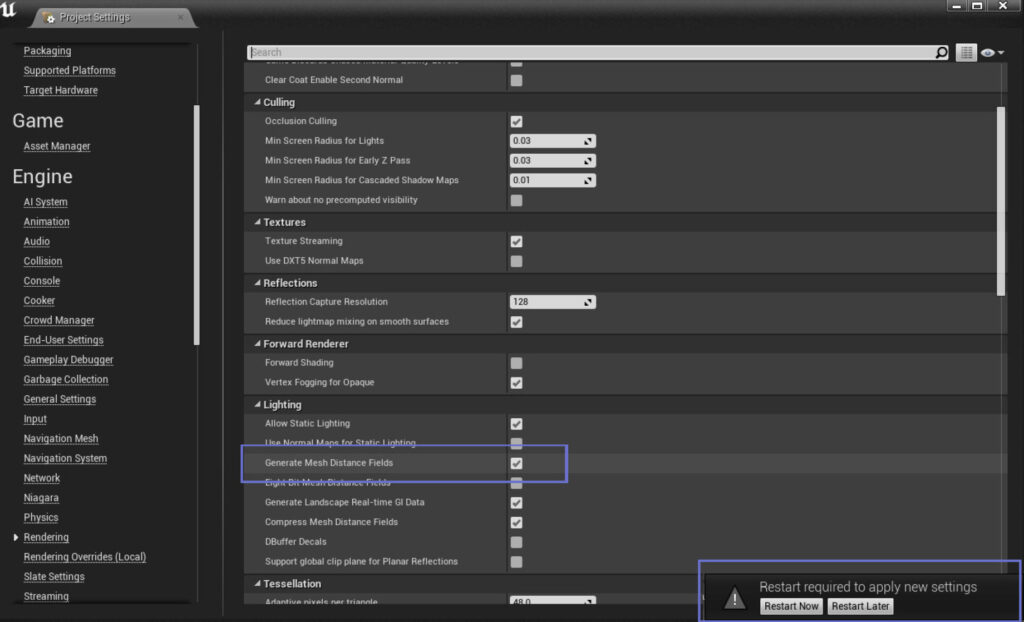Screen dimensions: 1024x622
Task: Close the Project Settings tab
Action: tap(180, 18)
